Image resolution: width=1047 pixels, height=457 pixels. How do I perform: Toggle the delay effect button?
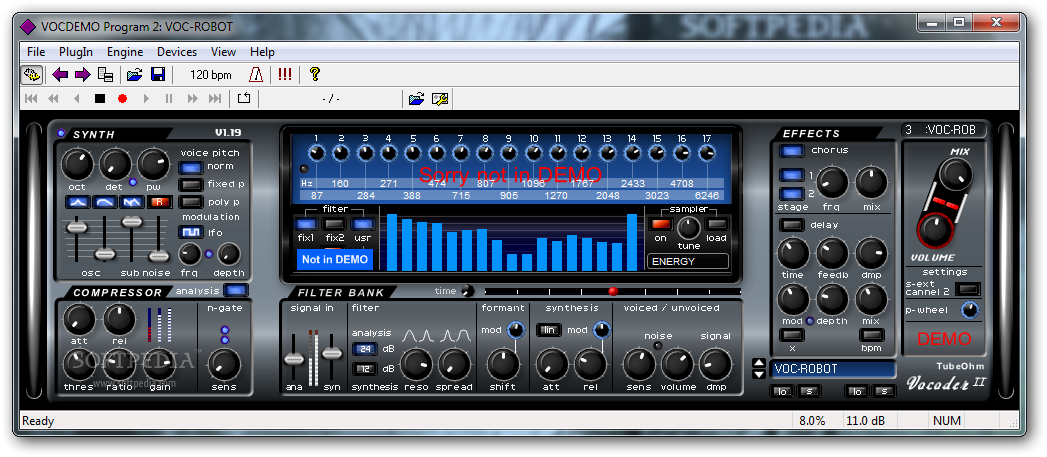click(x=792, y=225)
